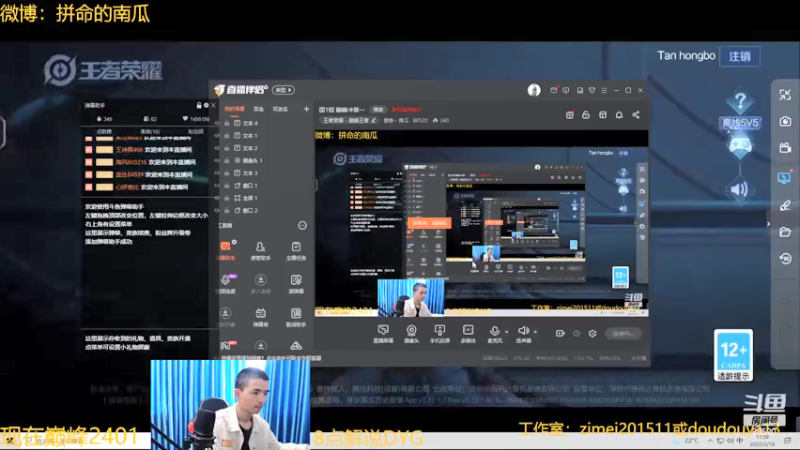
Task: Add 多媒体 media source
Action: click(468, 334)
